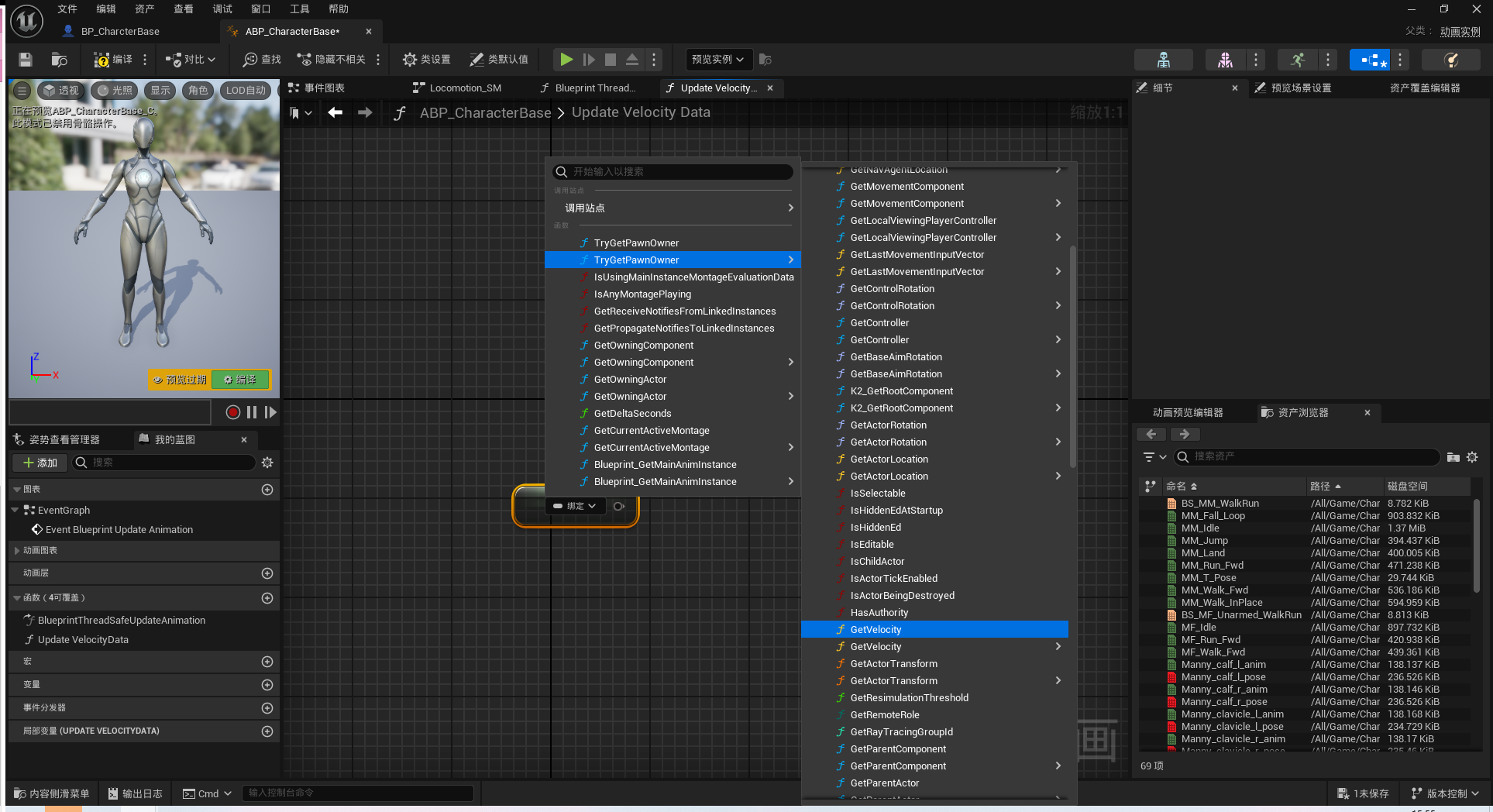Select the highlighted GetVelocity entry
The width and height of the screenshot is (1493, 812).
934,629
